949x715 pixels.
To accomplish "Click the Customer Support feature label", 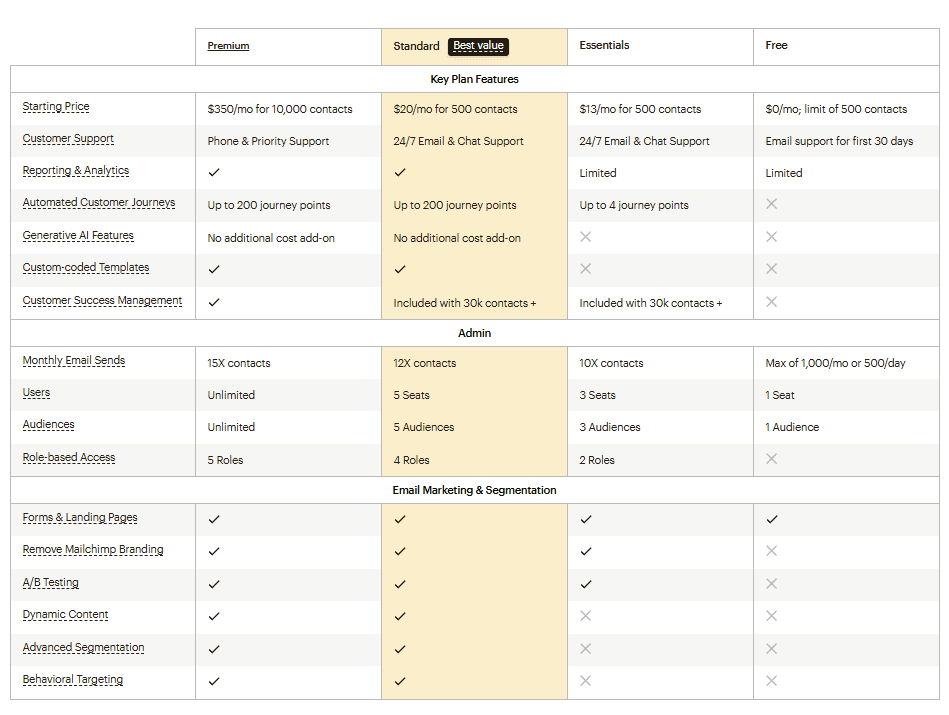I will pyautogui.click(x=68, y=139).
